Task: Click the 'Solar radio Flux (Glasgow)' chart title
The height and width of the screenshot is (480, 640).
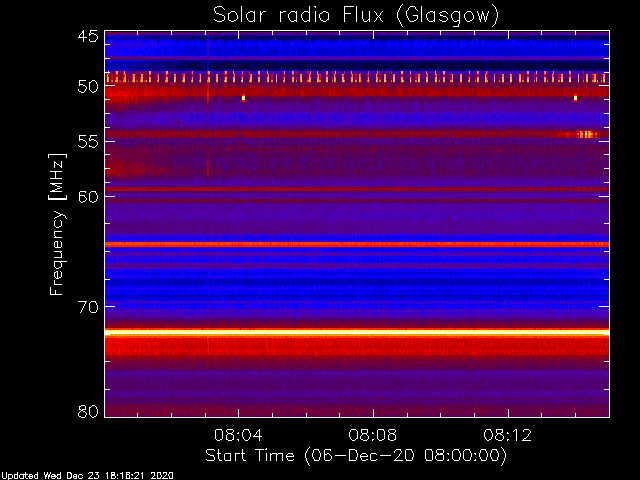Action: pos(356,16)
